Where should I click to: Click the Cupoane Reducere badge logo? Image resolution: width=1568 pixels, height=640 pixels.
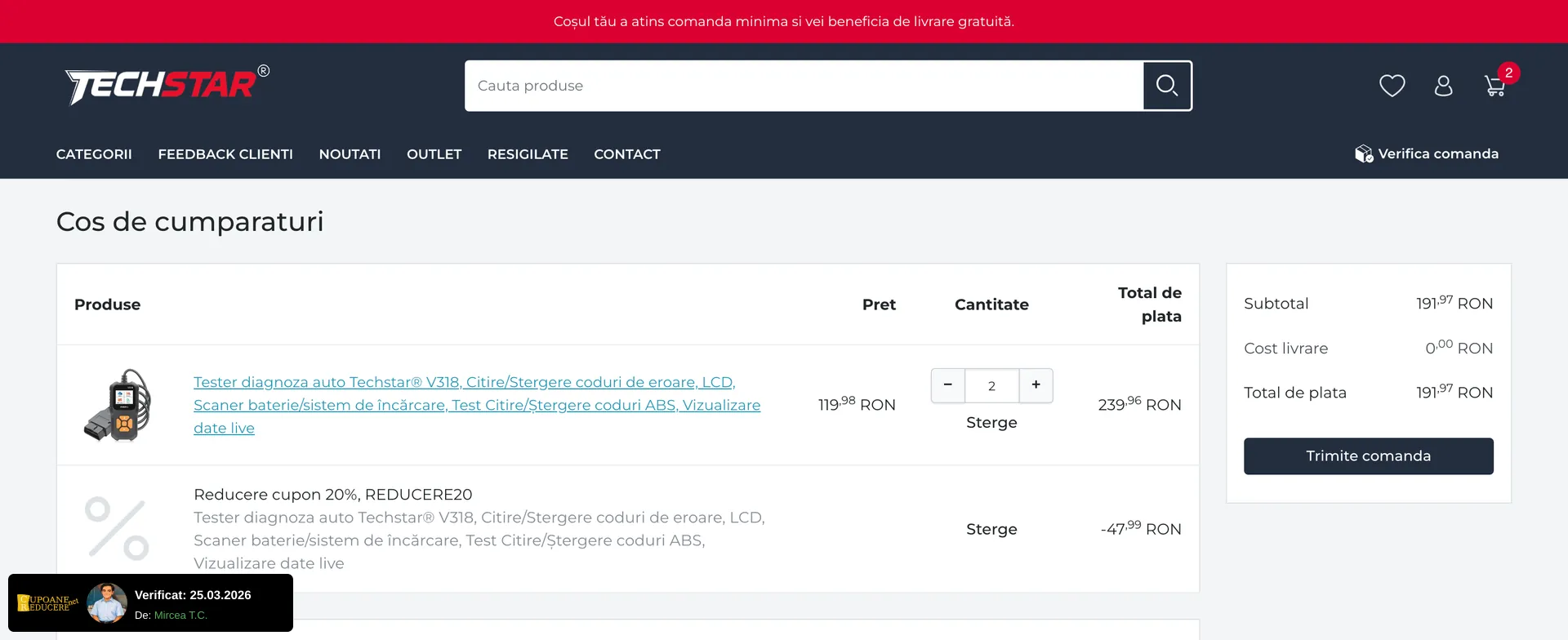[x=47, y=603]
